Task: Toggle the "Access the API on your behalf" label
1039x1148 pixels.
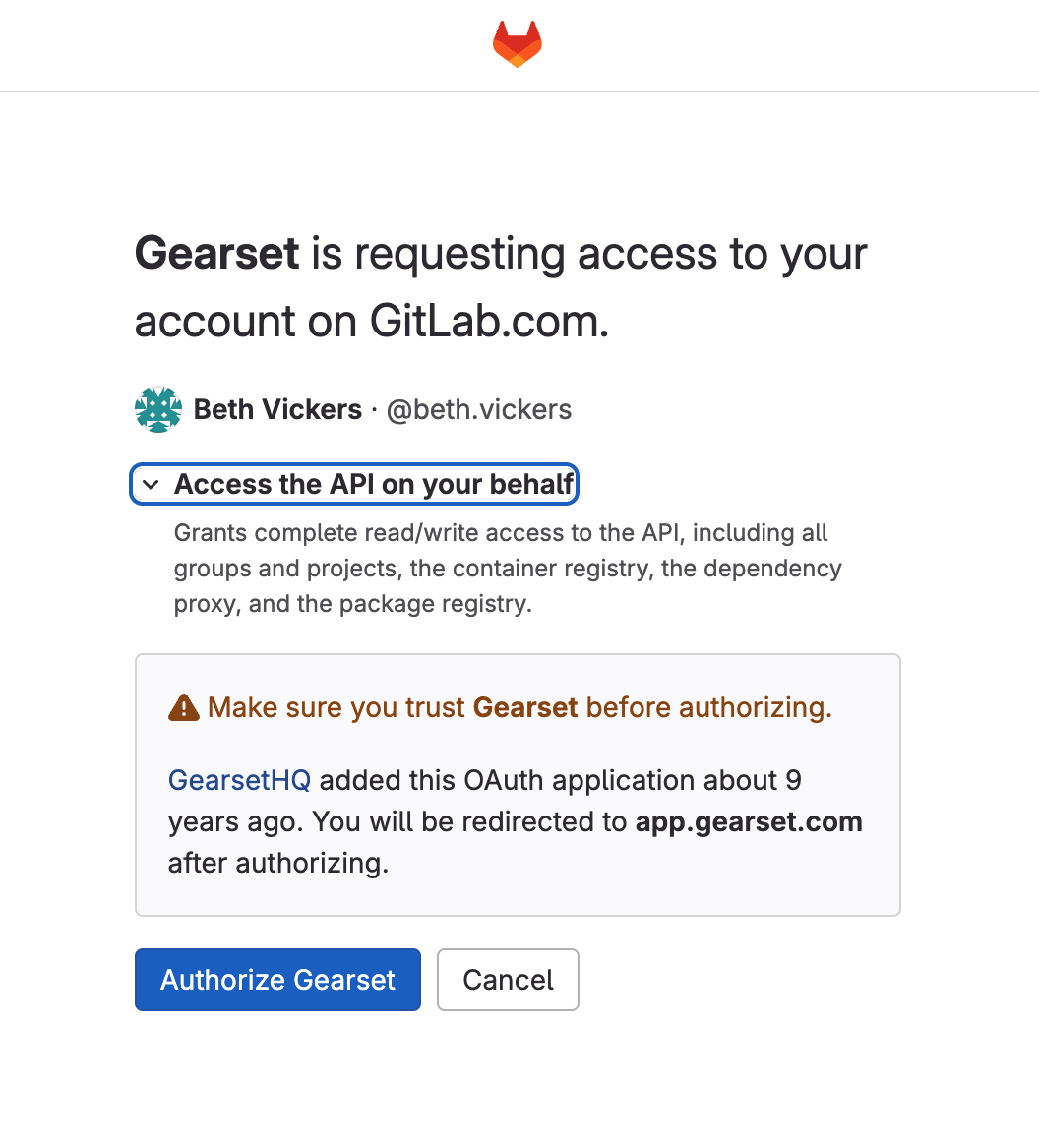Action: pos(374,485)
